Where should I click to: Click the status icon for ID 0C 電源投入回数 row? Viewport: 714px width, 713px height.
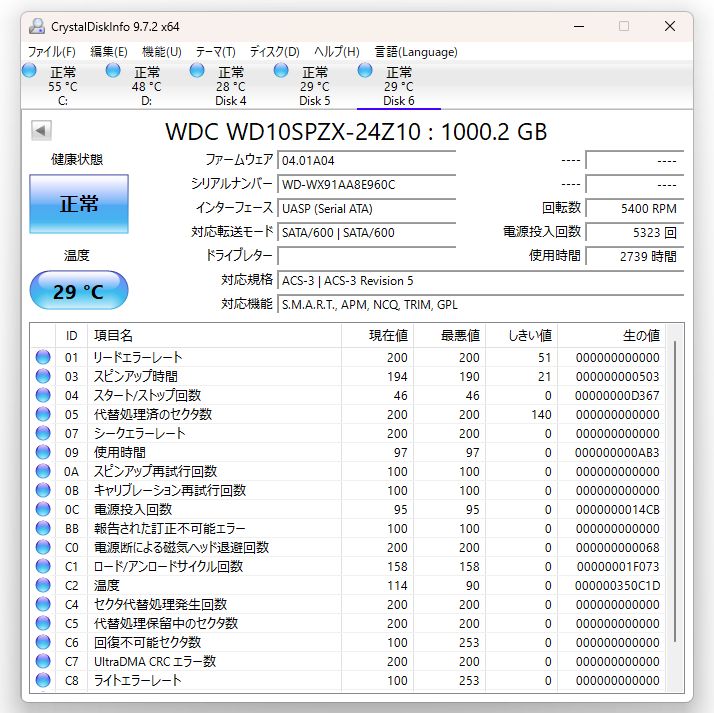(43, 509)
